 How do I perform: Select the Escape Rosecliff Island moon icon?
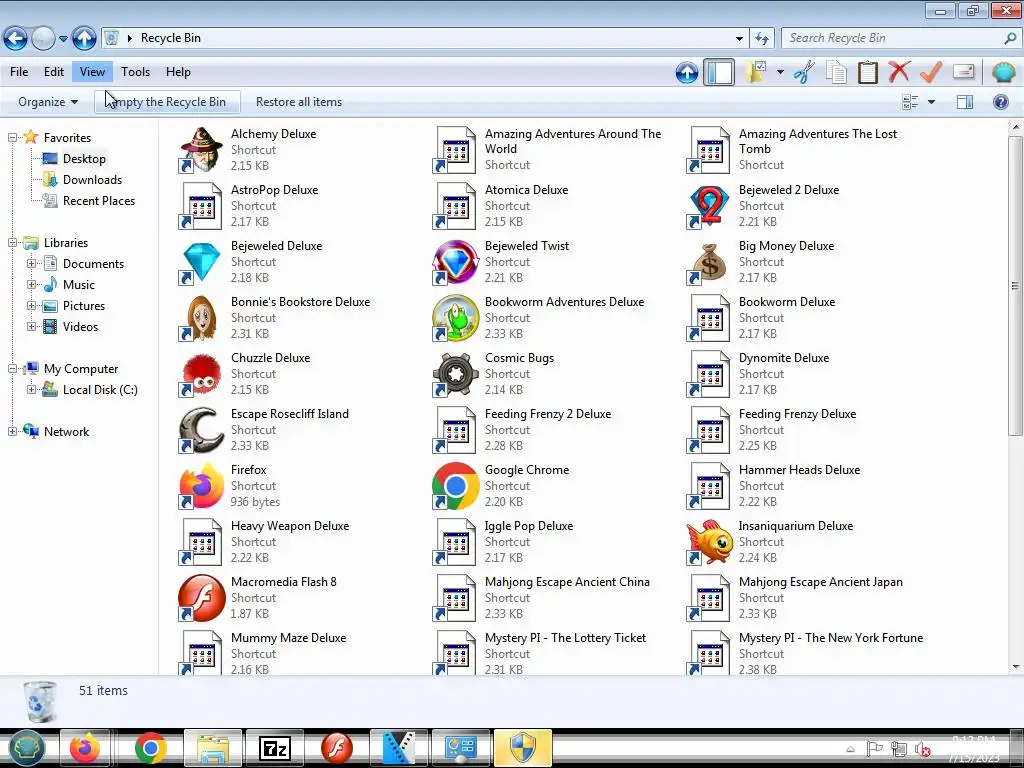tap(201, 430)
